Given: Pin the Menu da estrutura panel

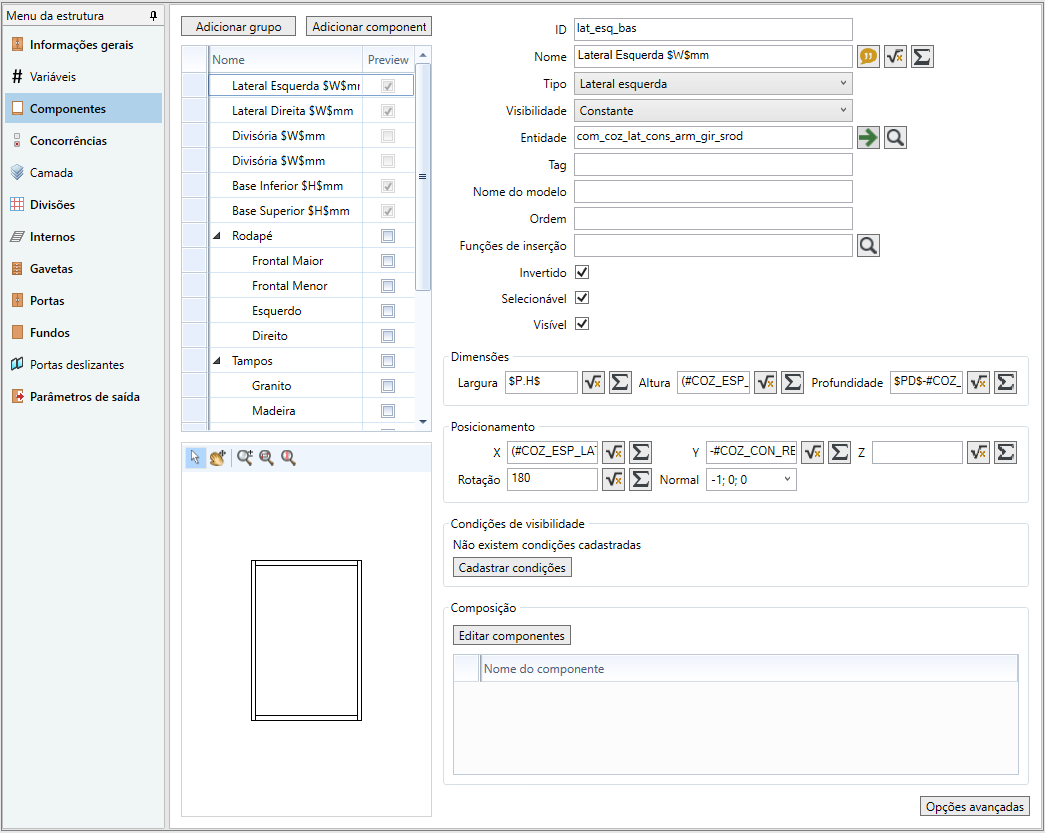Looking at the screenshot, I should [x=153, y=15].
